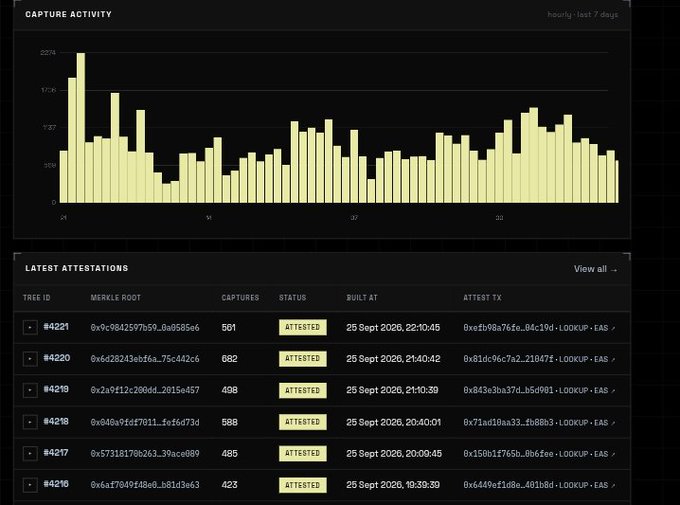Click the 'hourly · last 7 days' label

(582, 14)
